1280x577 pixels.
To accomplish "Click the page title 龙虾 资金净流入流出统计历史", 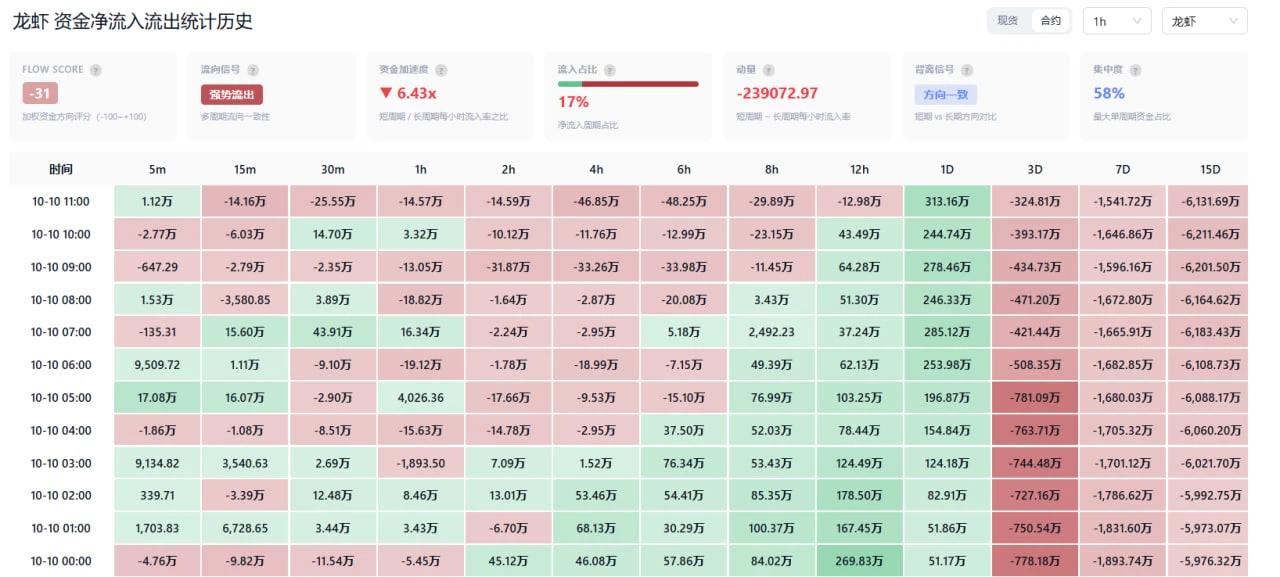I will pos(132,21).
